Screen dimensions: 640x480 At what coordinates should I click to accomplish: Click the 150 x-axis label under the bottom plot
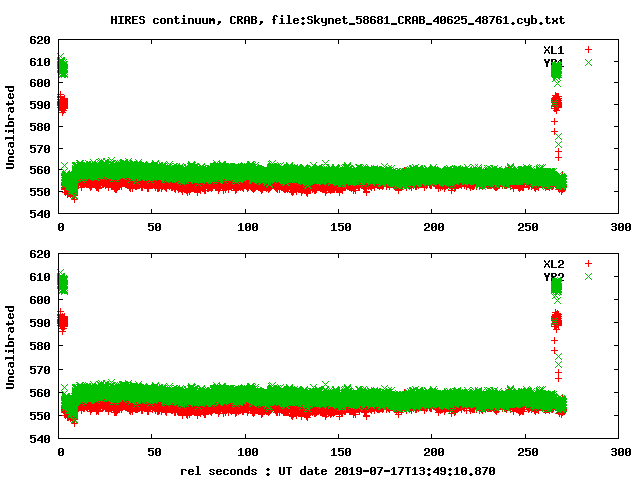pyautogui.click(x=341, y=452)
